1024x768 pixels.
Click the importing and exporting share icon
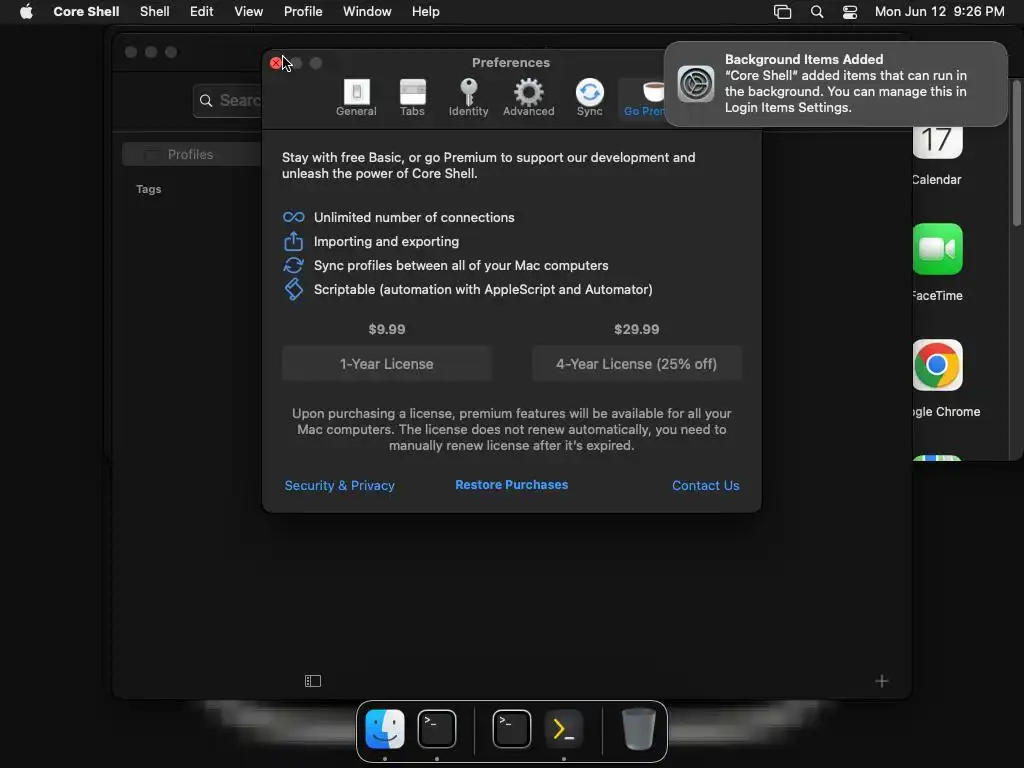point(293,241)
